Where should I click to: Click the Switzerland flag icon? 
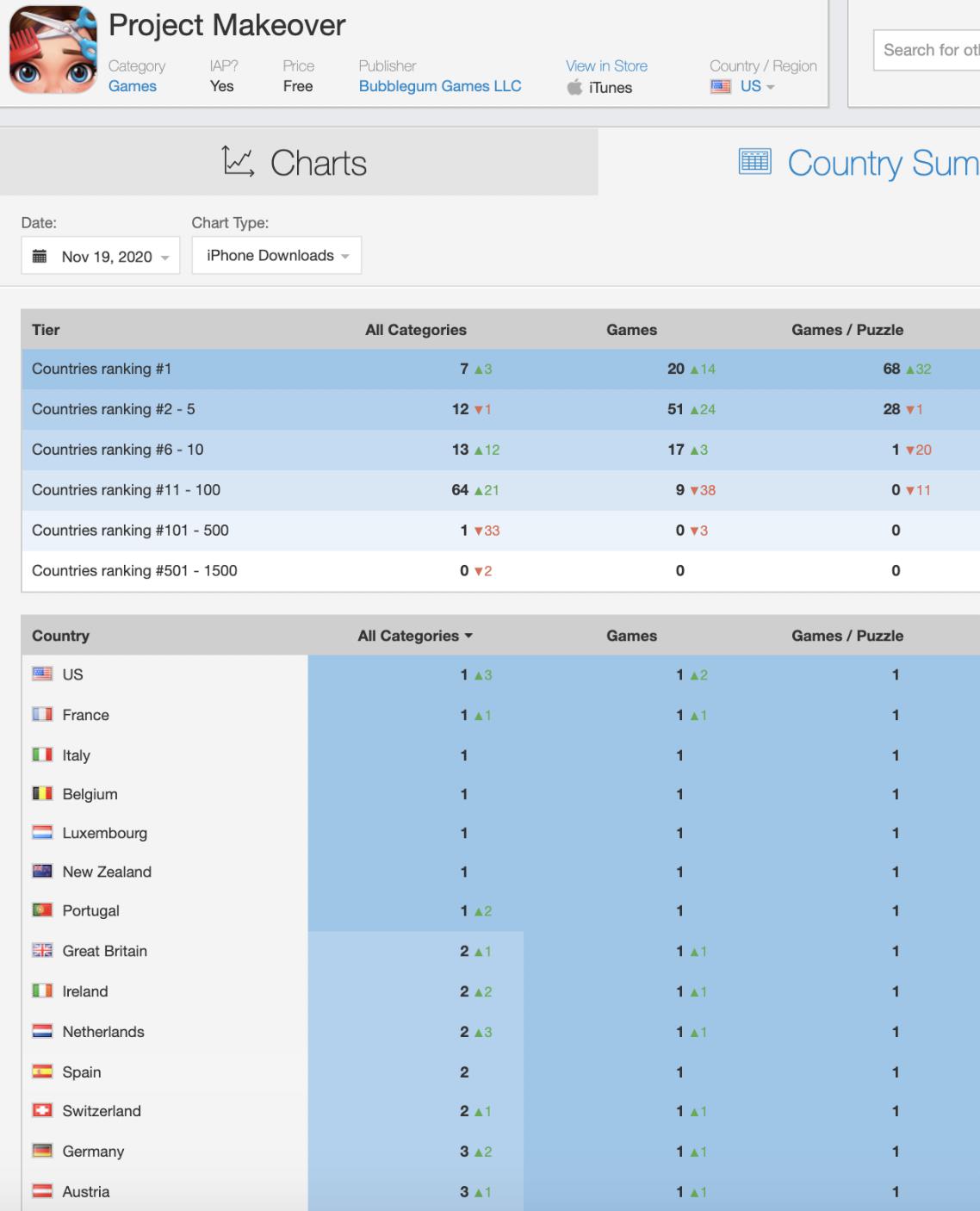[42, 1110]
